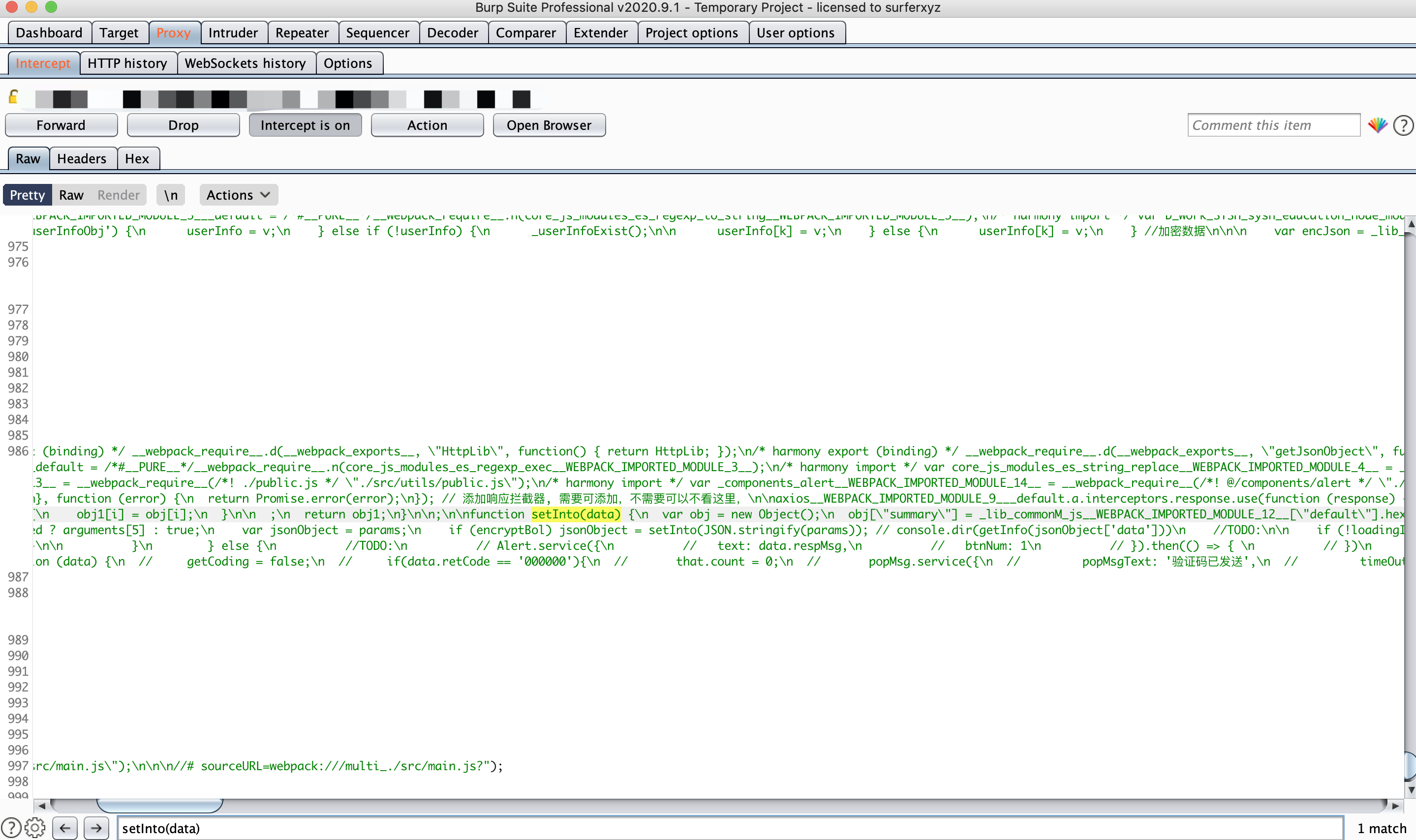Screen dimensions: 1416x840
Task: Open the Headers tab
Action: pos(82,158)
